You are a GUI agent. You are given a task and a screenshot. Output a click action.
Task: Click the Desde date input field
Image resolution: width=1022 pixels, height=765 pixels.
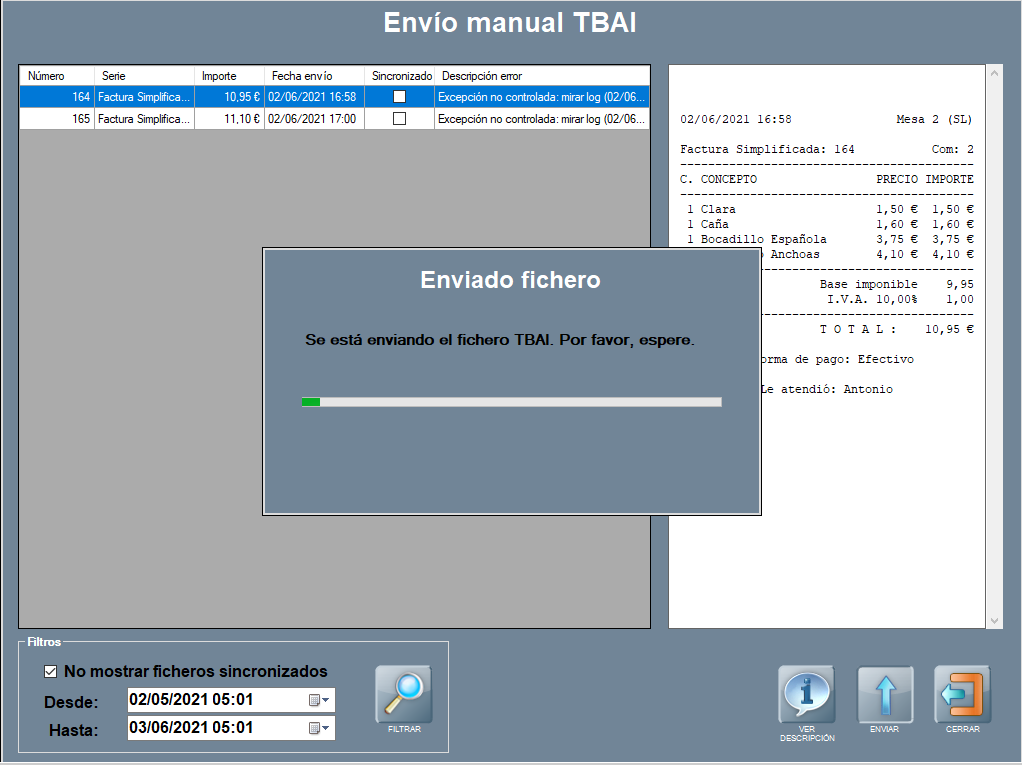pyautogui.click(x=215, y=700)
